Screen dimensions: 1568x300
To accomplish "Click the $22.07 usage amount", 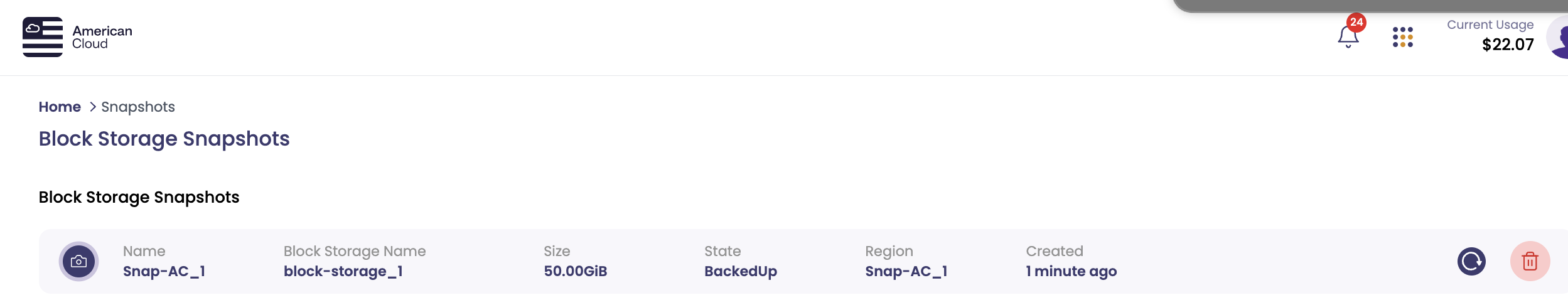I will tap(1507, 45).
